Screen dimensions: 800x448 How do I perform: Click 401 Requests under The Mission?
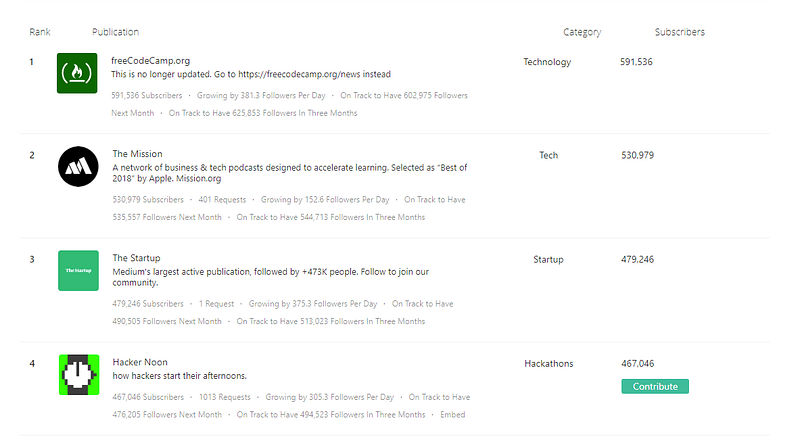[x=222, y=200]
